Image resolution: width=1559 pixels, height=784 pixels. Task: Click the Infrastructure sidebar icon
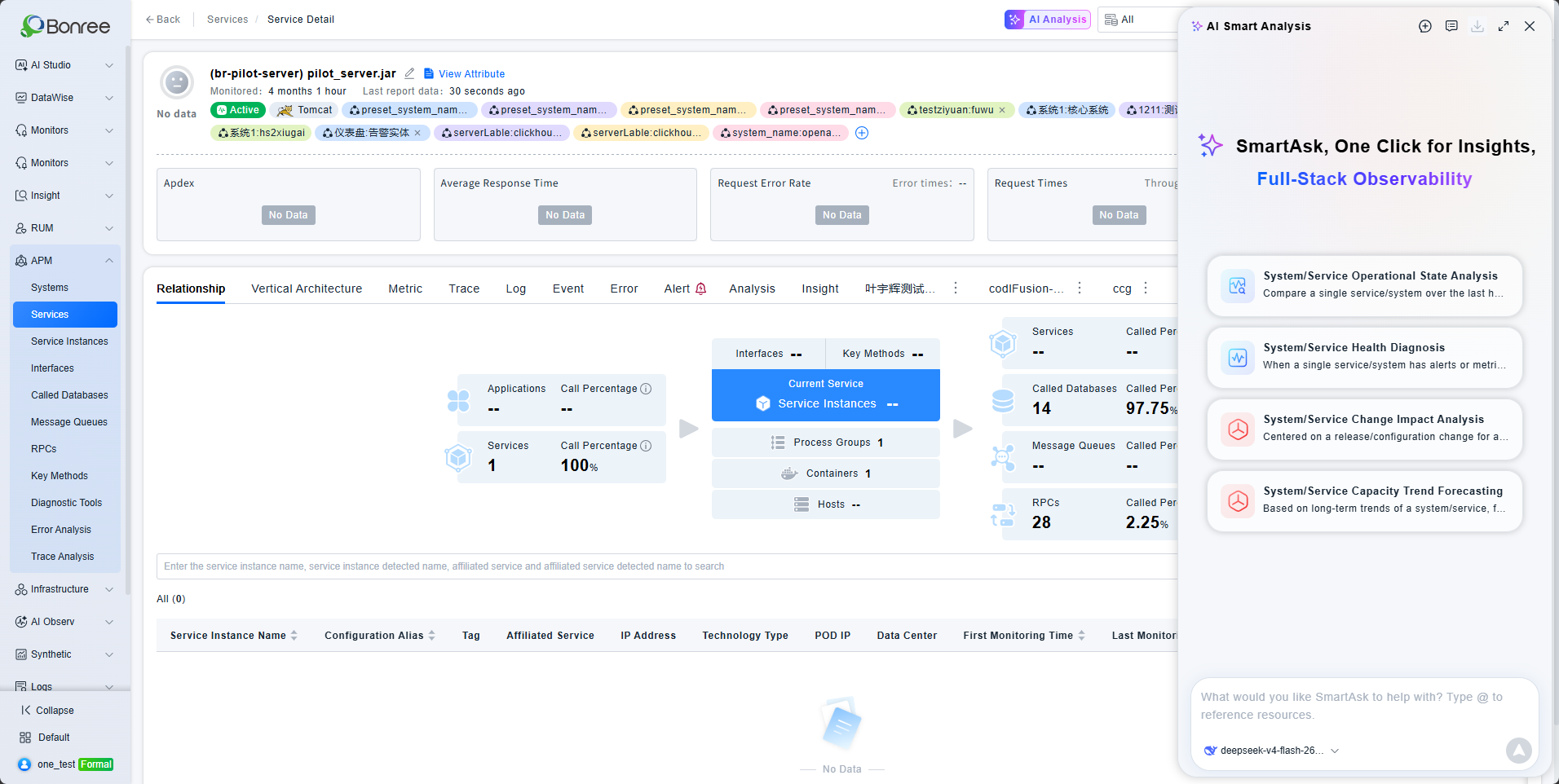click(x=21, y=589)
